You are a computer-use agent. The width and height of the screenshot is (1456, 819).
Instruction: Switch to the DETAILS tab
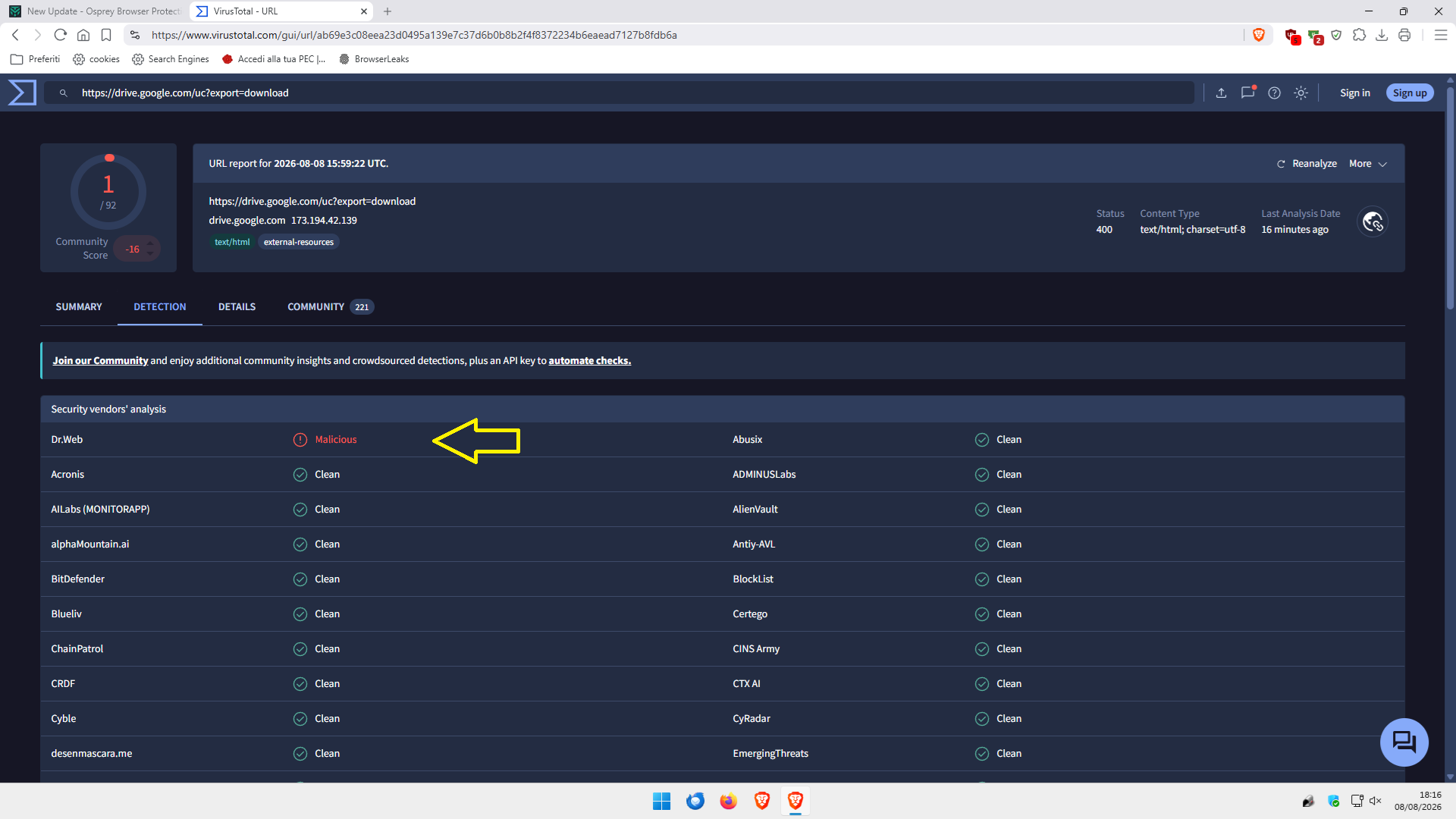(x=237, y=307)
